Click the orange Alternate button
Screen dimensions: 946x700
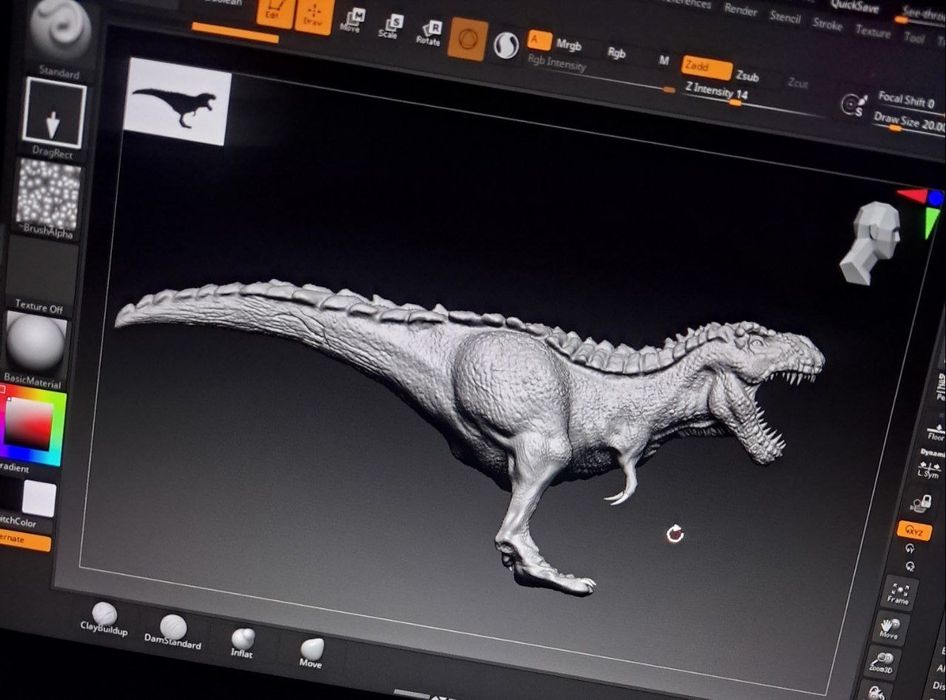pyautogui.click(x=24, y=540)
